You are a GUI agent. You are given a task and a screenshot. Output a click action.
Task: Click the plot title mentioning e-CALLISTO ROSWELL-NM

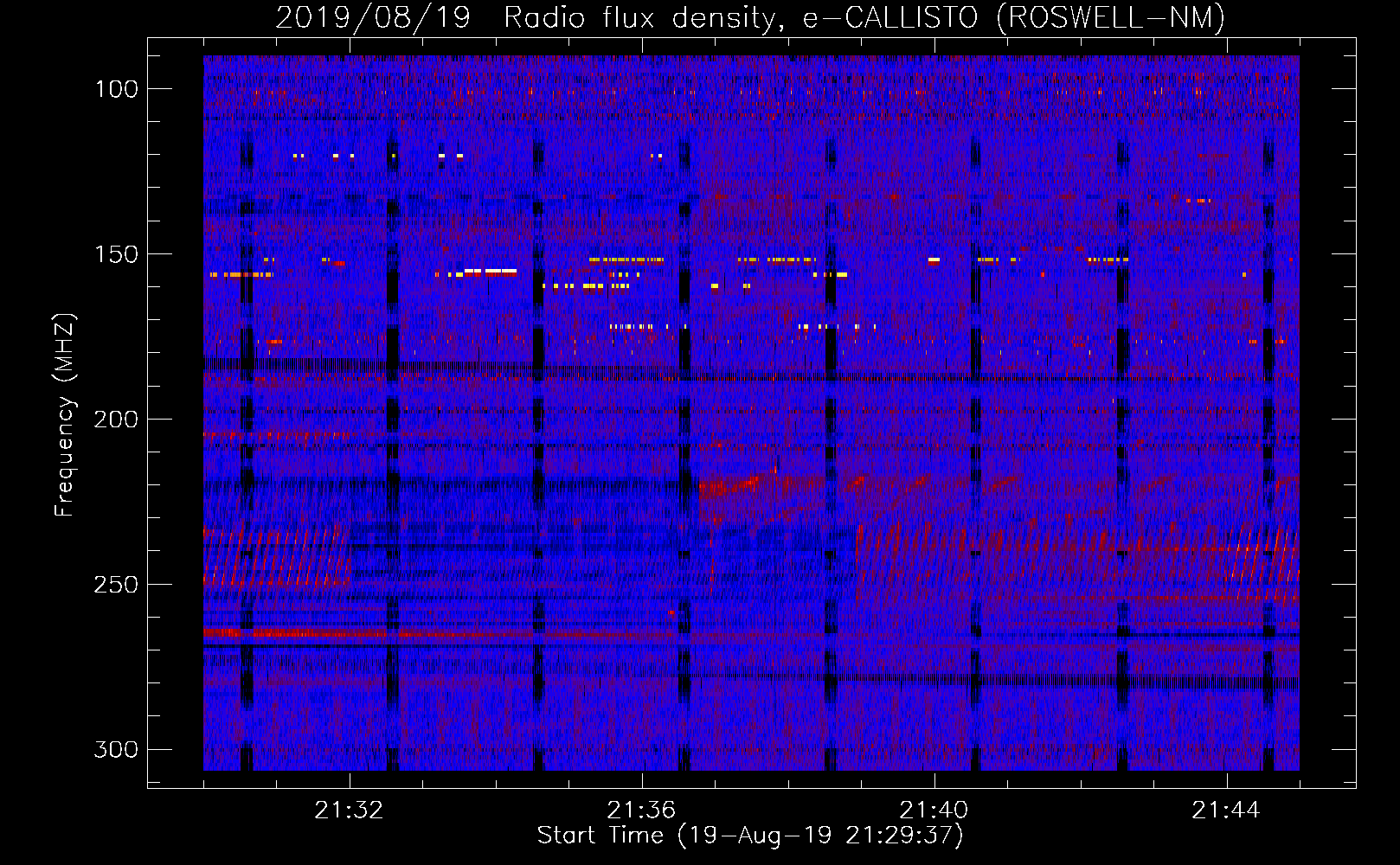point(750,17)
